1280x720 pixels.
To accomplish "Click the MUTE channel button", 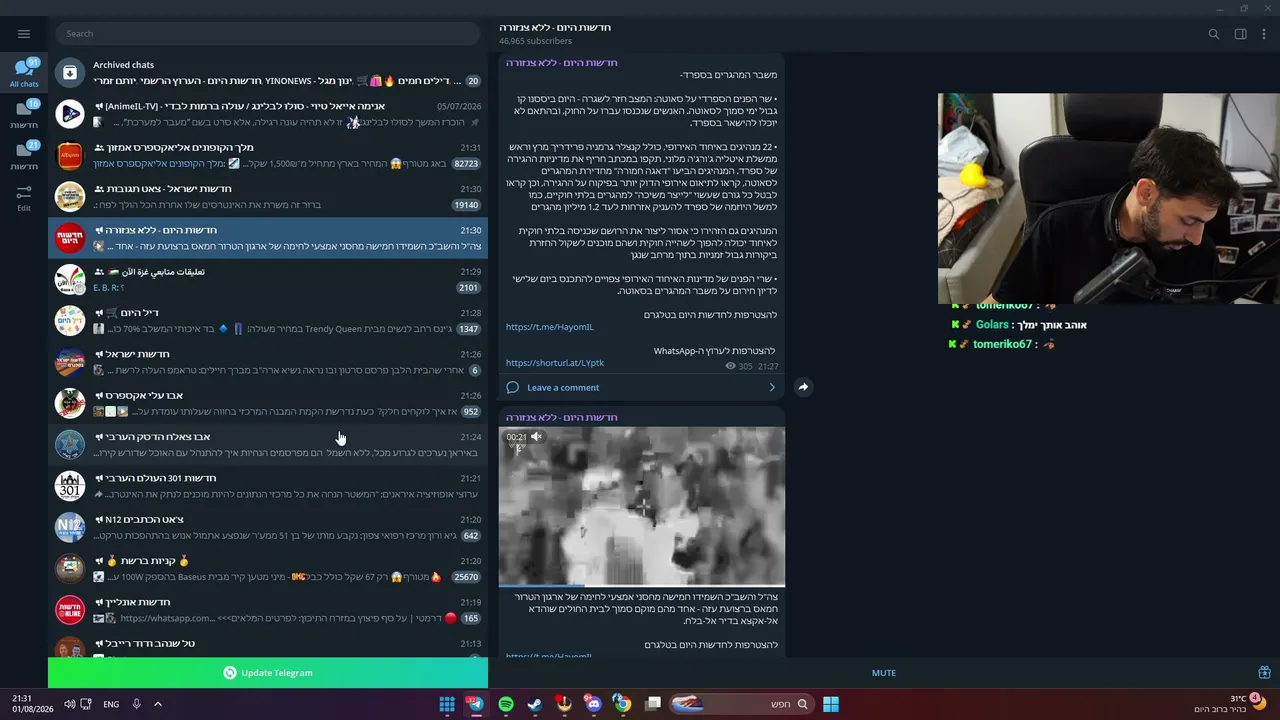I will coord(884,673).
